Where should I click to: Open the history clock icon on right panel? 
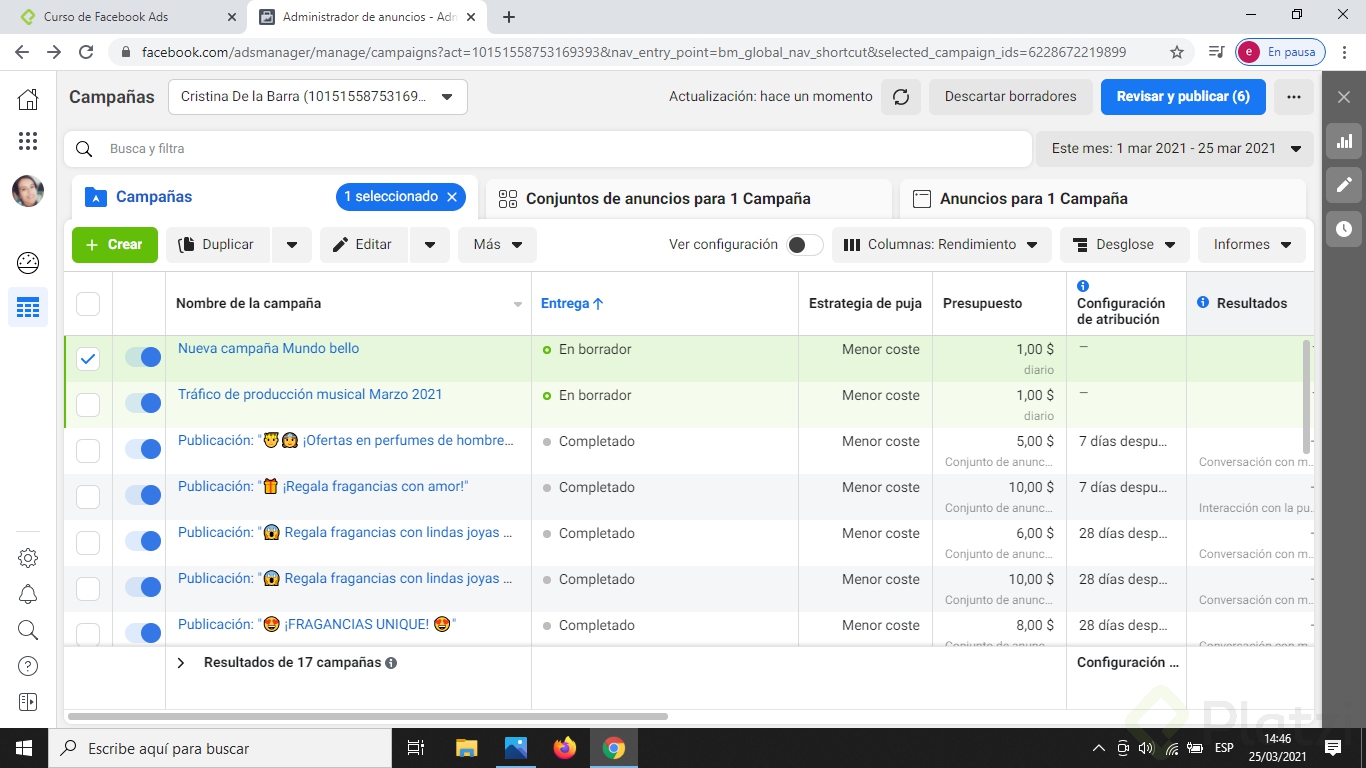coord(1344,229)
